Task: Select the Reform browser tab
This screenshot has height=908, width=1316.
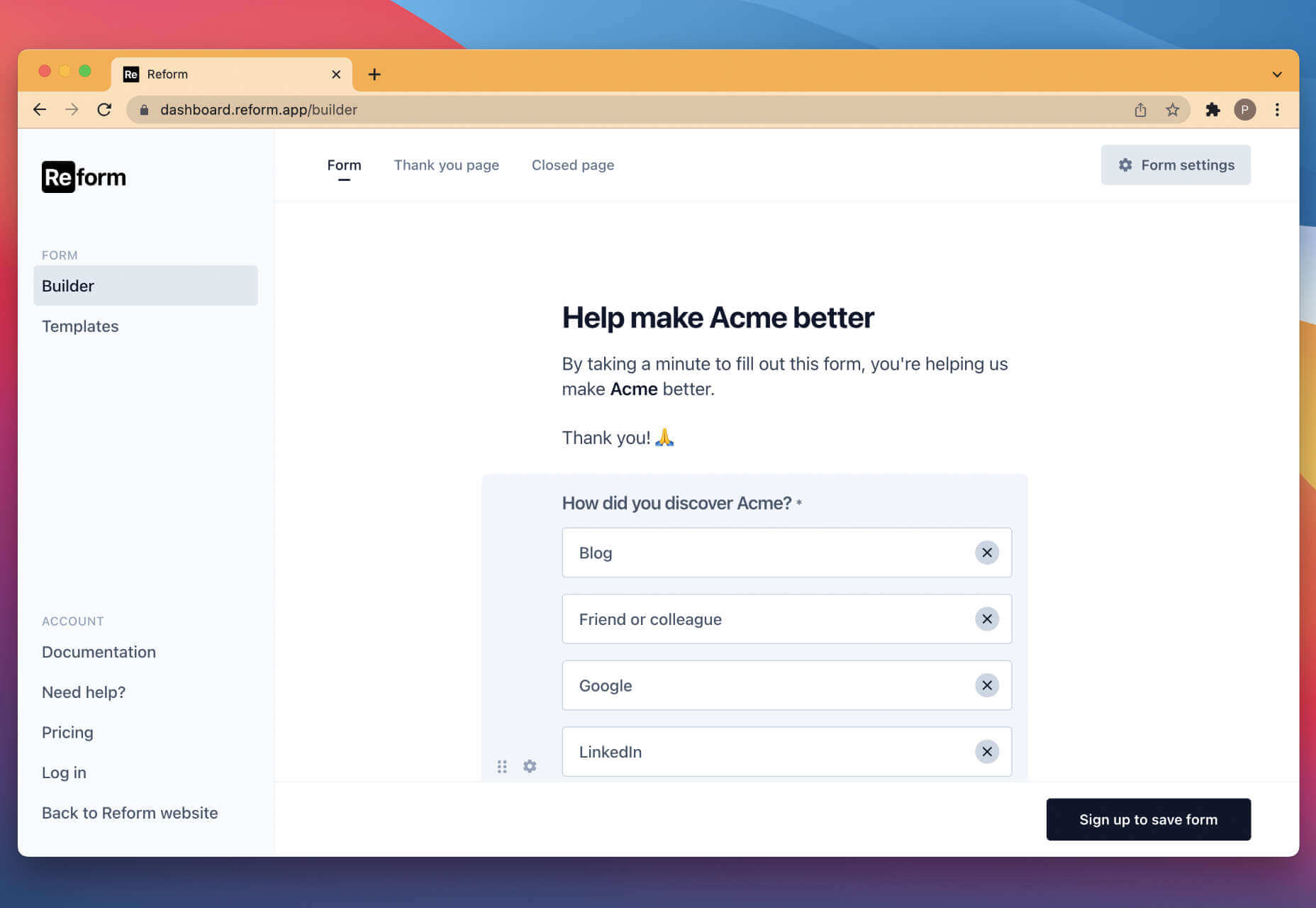Action: (231, 74)
